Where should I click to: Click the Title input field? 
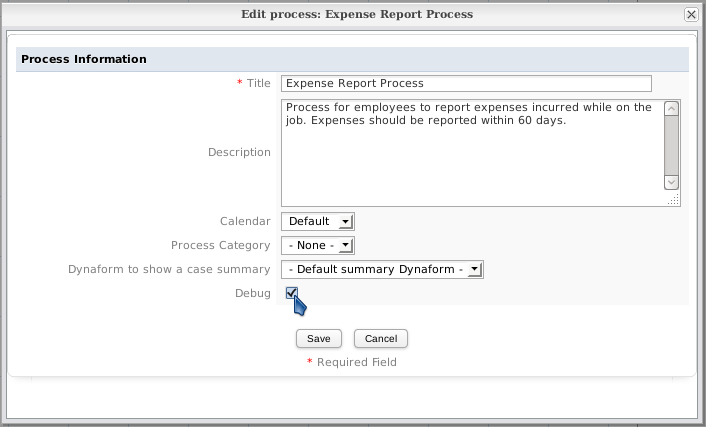466,84
